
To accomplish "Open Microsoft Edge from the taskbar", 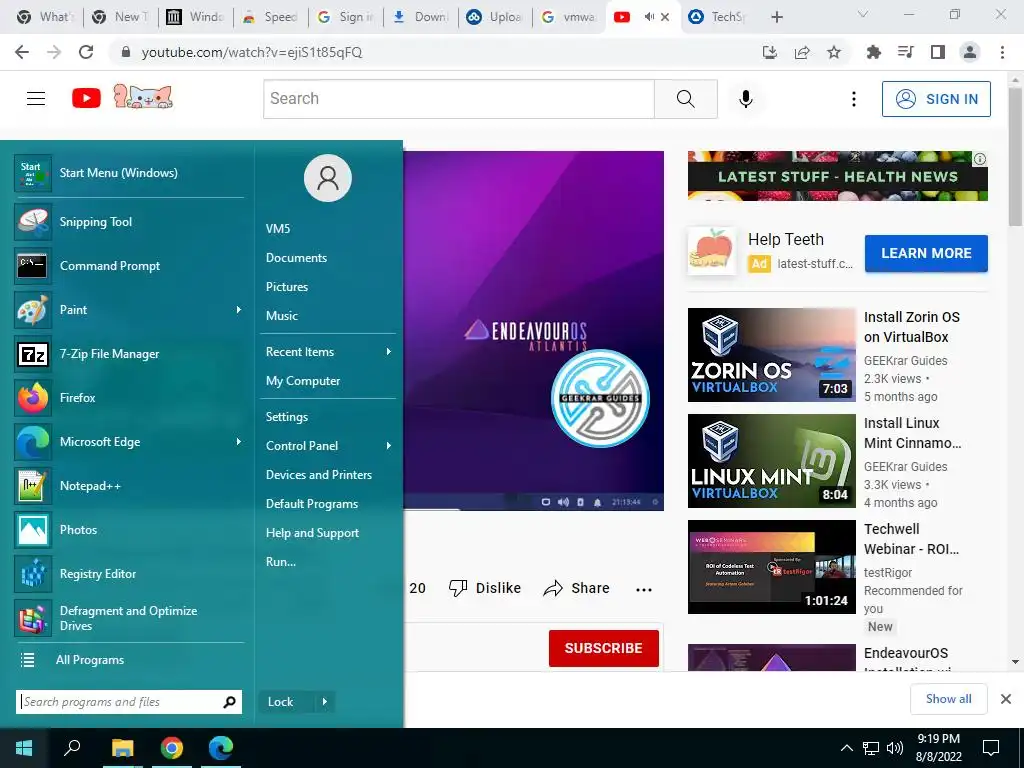I will click(x=221, y=748).
